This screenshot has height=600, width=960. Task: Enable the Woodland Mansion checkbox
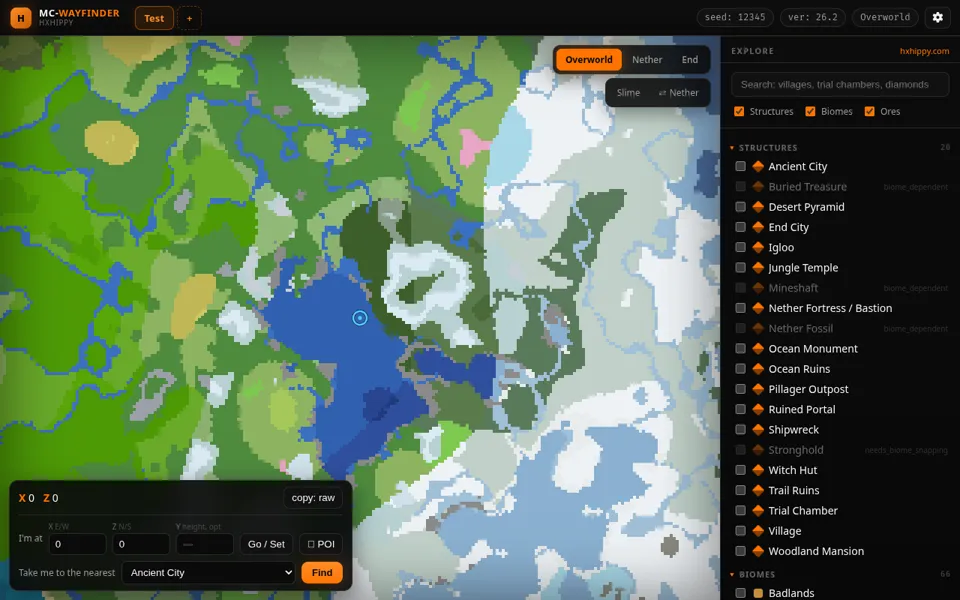[740, 550]
